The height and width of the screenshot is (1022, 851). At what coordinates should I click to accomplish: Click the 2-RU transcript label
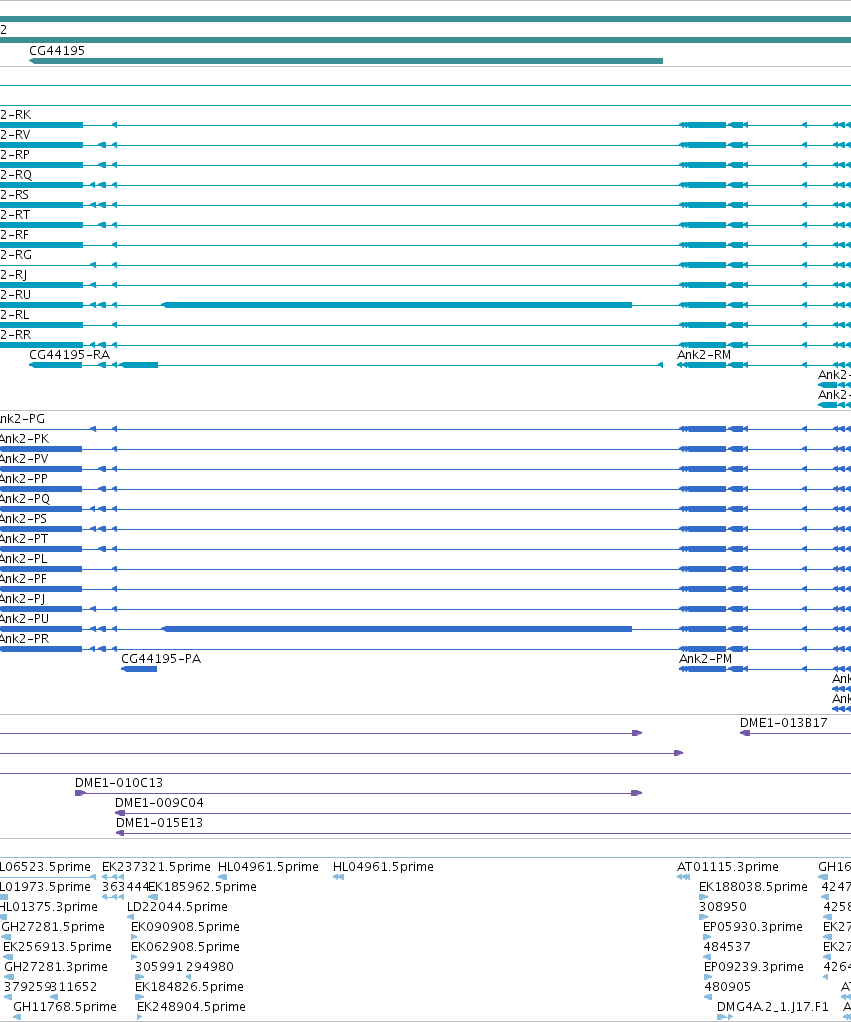pyautogui.click(x=16, y=295)
